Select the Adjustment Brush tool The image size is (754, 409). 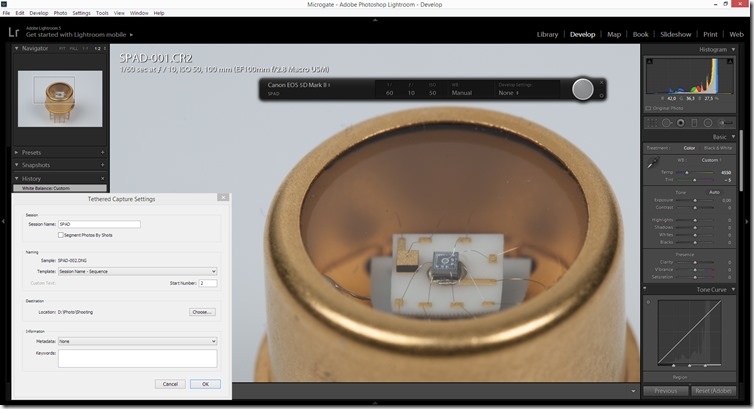(726, 123)
